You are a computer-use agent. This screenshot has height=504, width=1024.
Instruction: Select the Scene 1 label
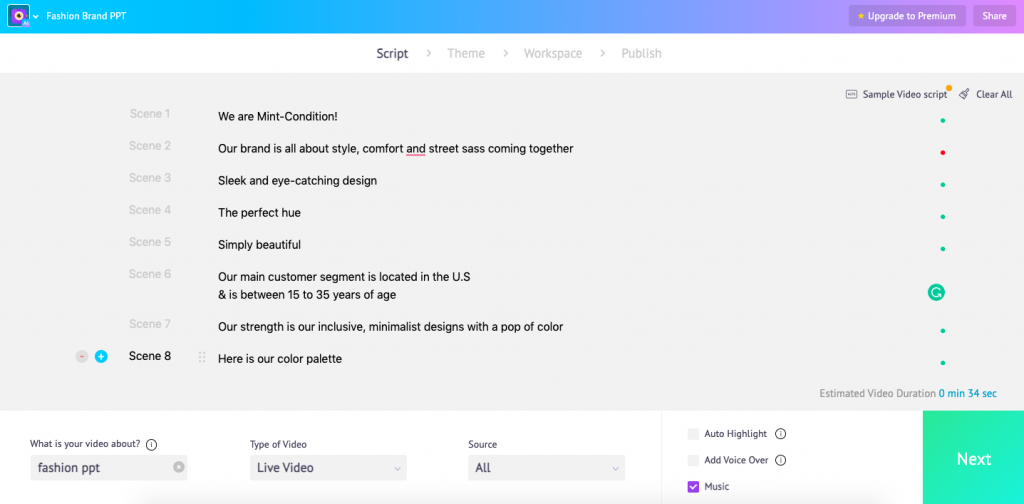click(x=150, y=114)
